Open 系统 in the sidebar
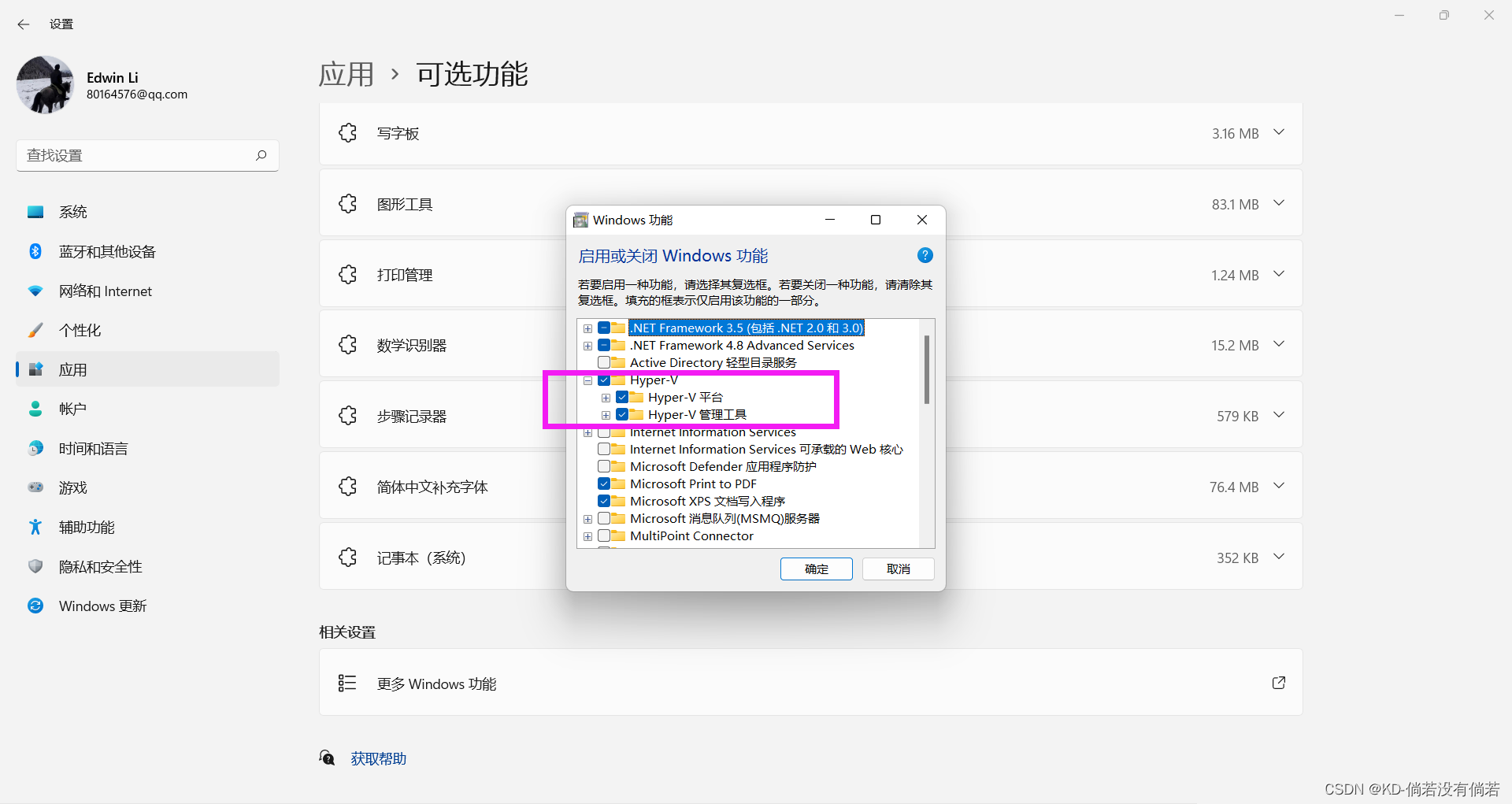 pos(147,212)
